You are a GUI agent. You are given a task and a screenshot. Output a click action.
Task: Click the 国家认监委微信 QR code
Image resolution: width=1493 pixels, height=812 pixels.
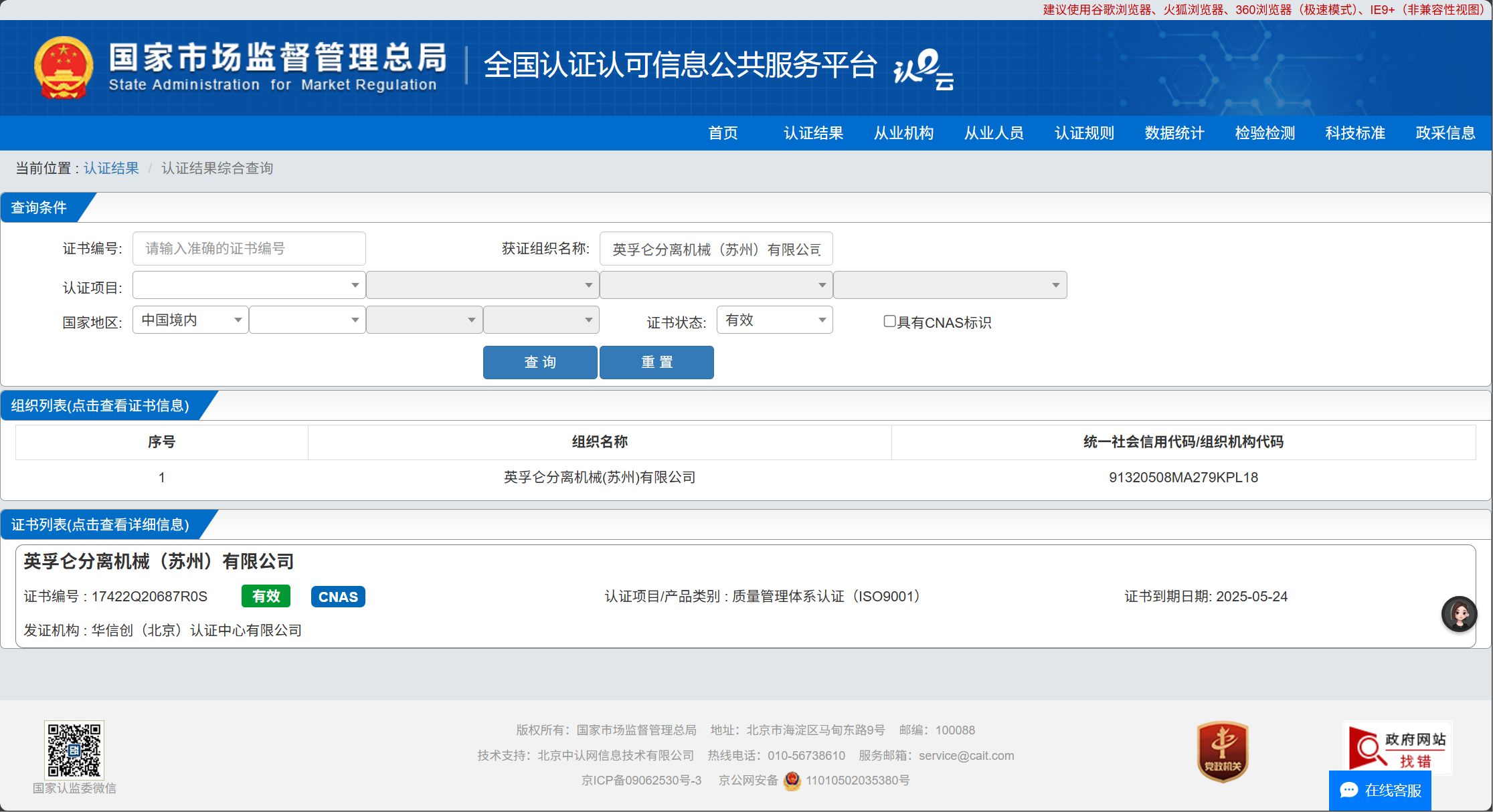(74, 749)
